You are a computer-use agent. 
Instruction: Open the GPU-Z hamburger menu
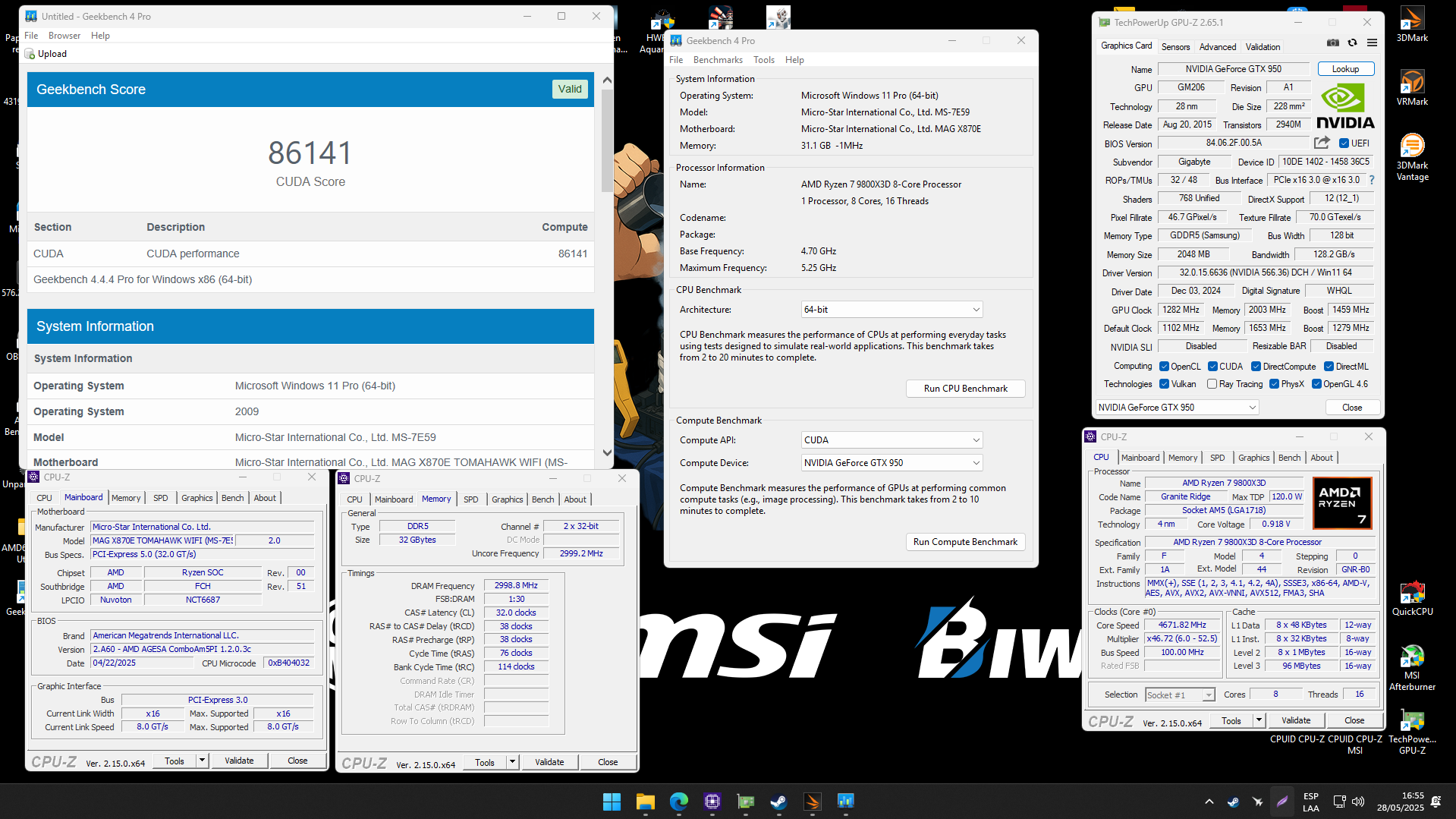pos(1372,43)
